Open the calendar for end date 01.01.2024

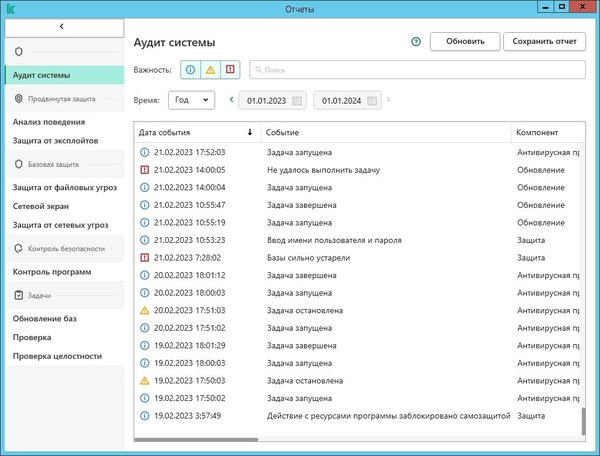point(372,100)
